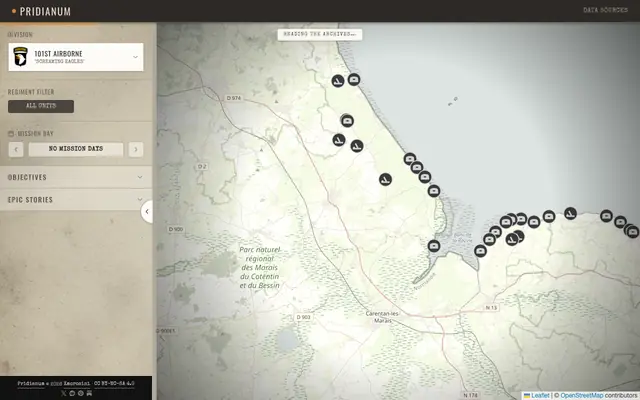Expand the division selector chevron

click(x=136, y=57)
